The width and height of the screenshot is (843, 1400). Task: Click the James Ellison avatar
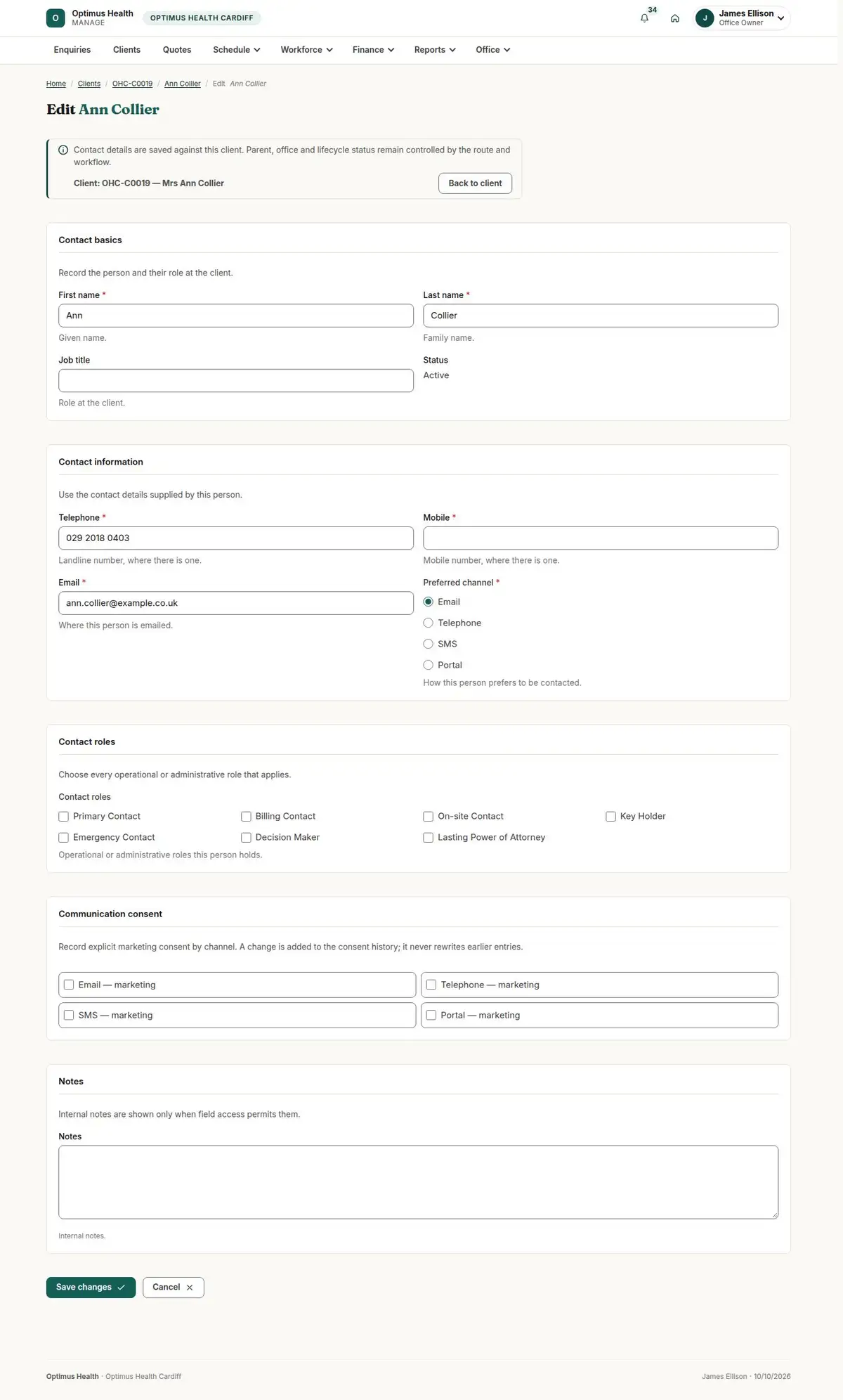(705, 18)
